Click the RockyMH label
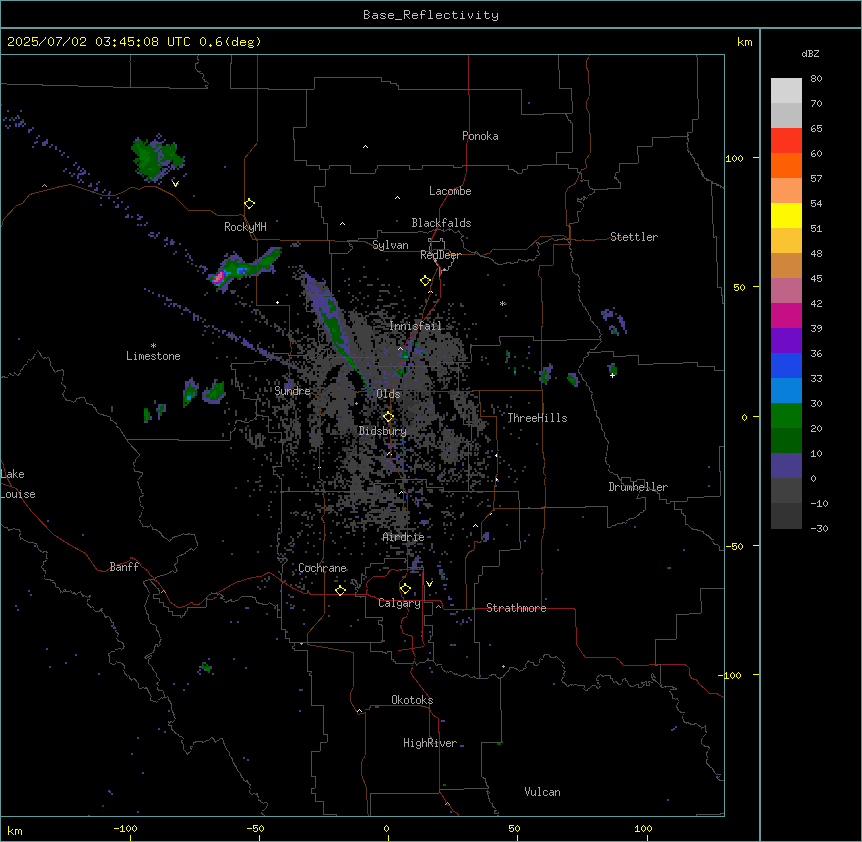The width and height of the screenshot is (862, 842). [245, 227]
